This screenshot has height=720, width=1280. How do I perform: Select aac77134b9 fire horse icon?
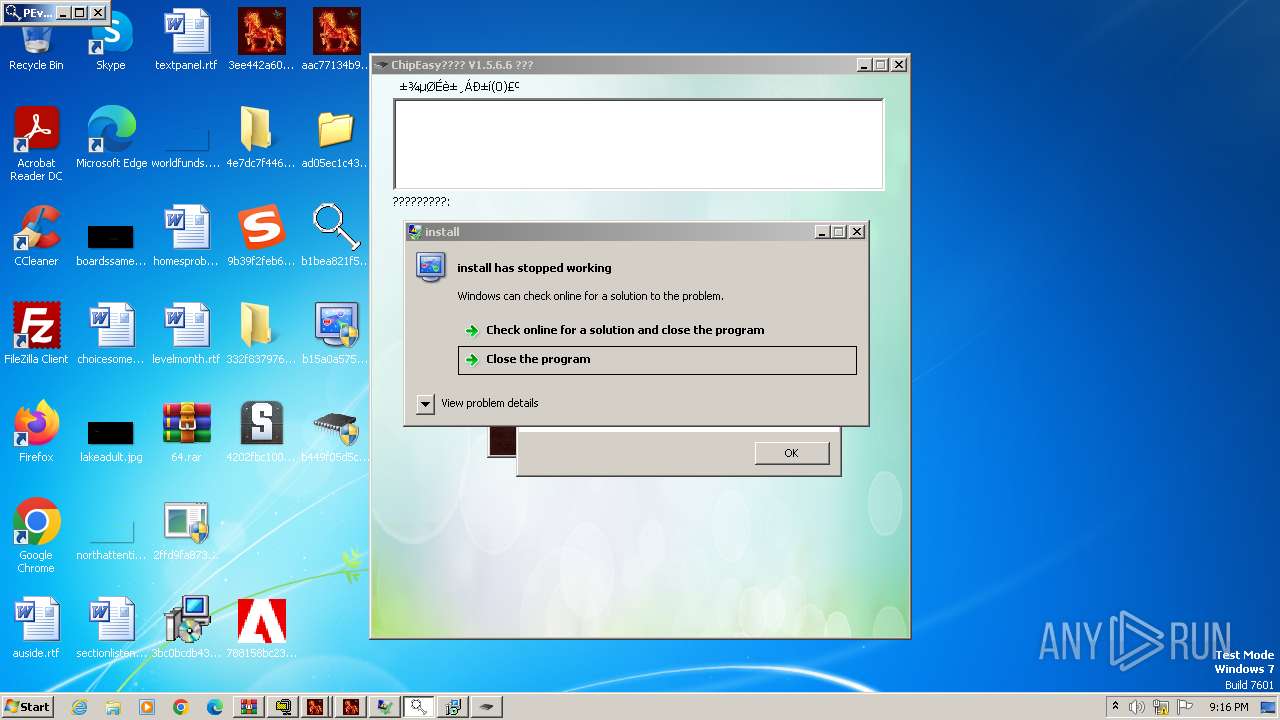336,42
